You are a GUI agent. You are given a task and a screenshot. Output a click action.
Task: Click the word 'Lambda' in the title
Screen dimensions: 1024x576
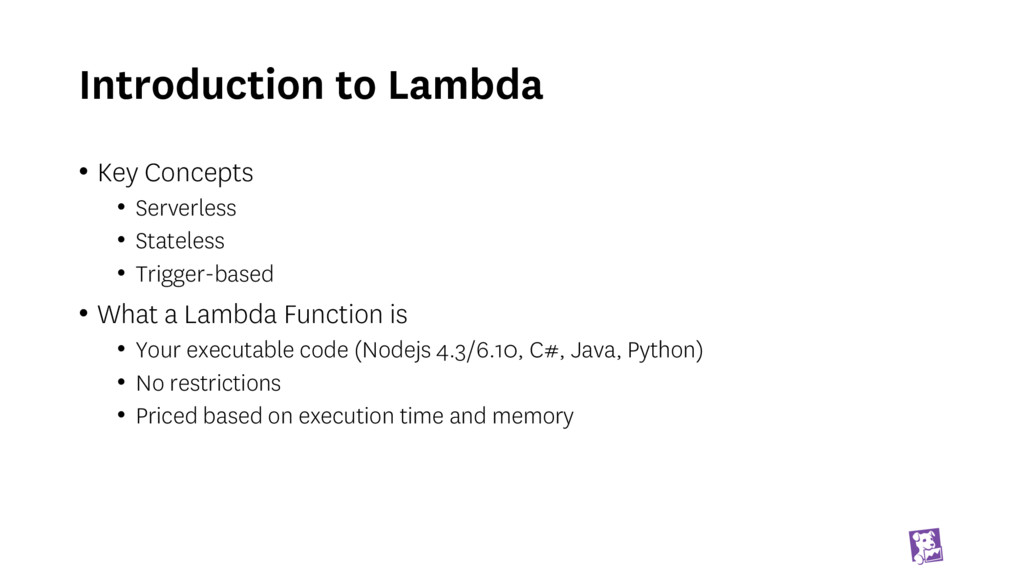point(465,86)
